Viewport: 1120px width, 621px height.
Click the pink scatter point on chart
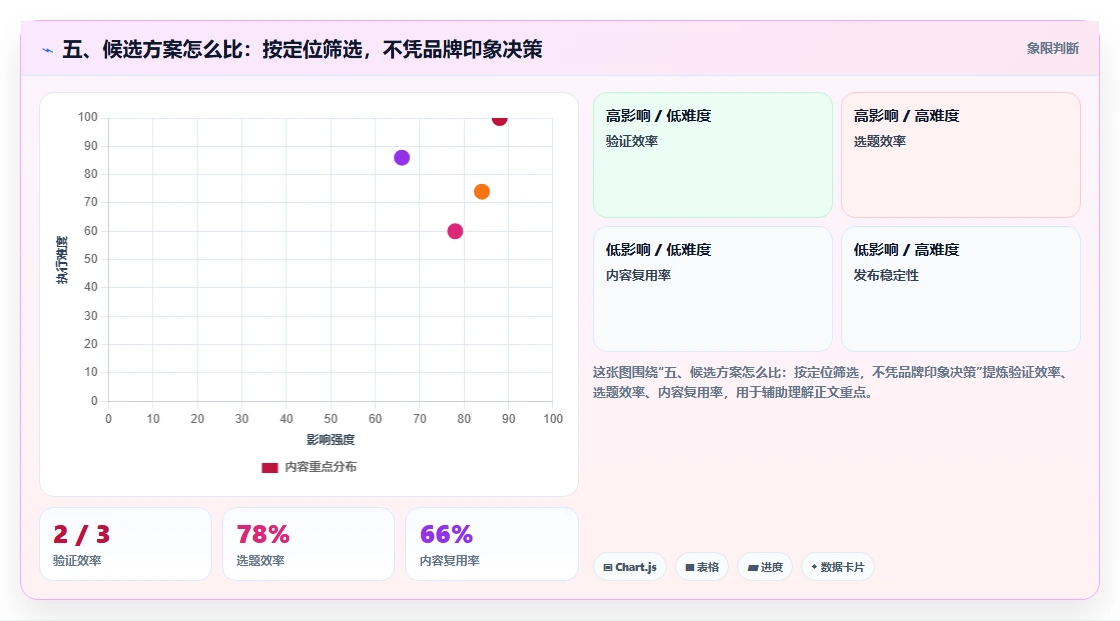(455, 231)
